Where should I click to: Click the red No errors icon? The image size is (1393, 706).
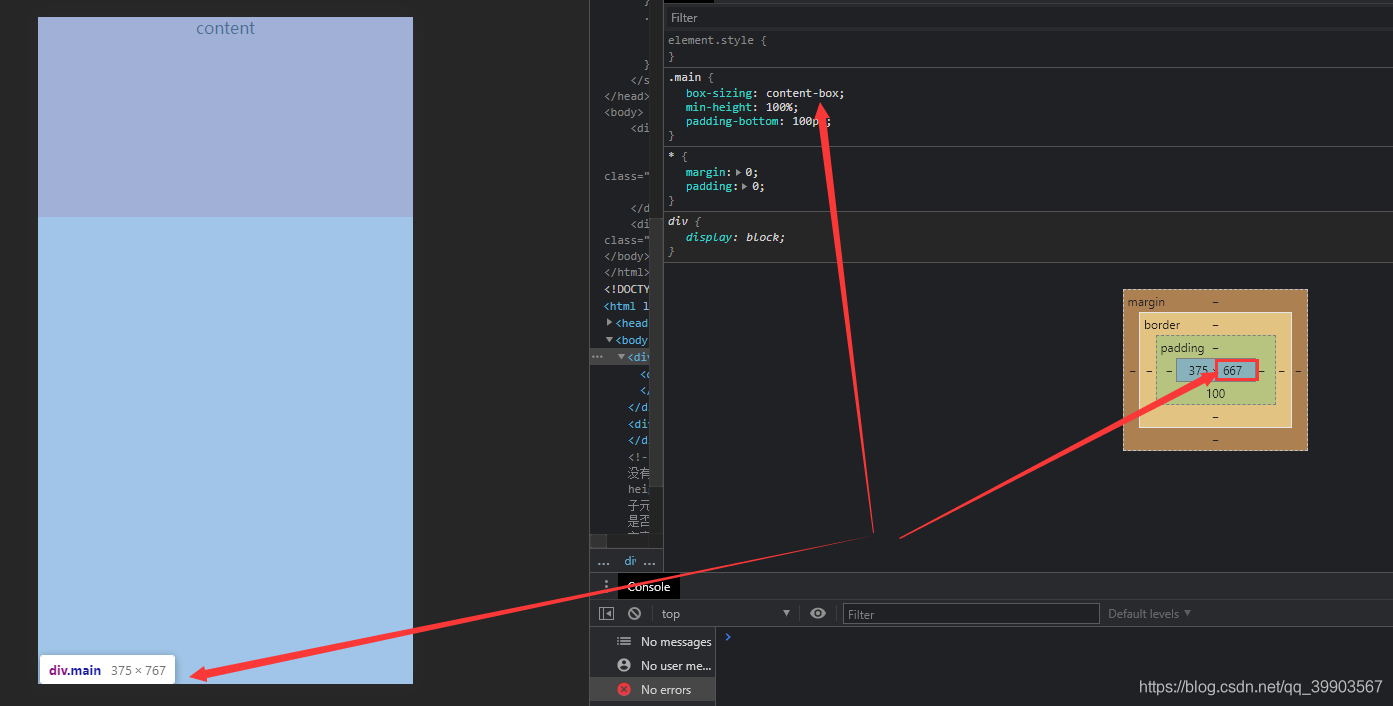point(624,689)
